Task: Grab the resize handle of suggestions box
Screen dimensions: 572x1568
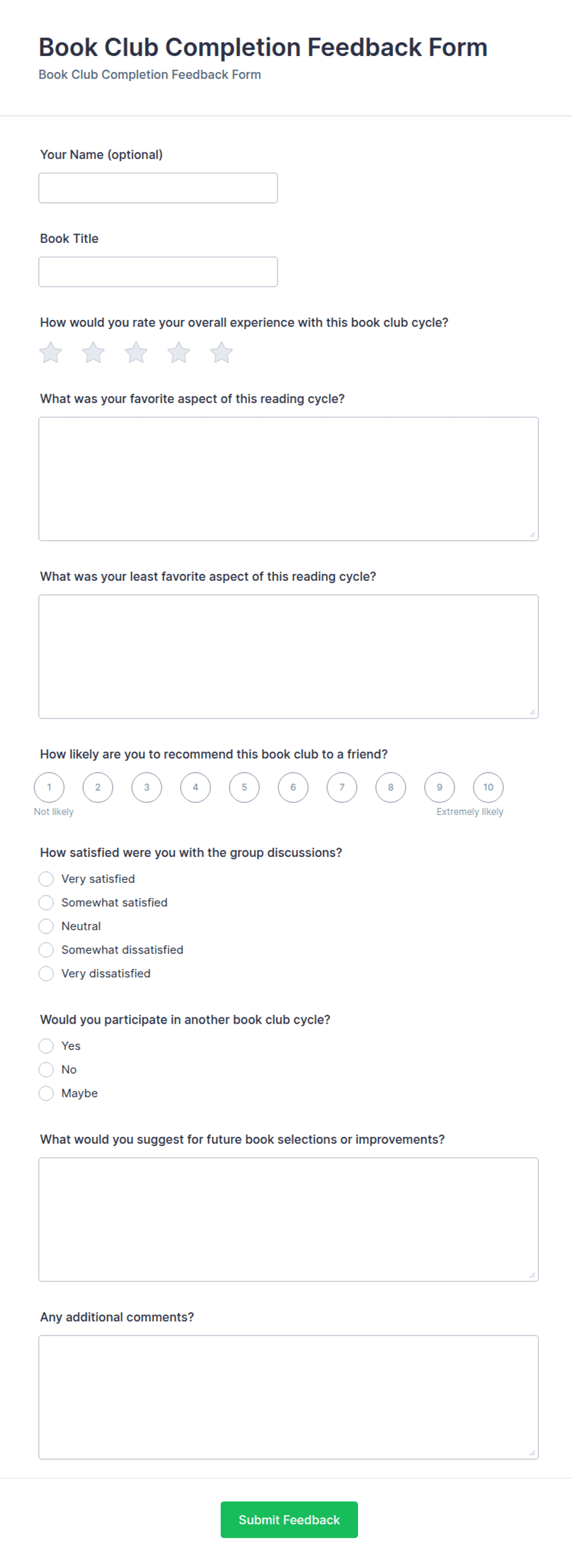Action: tap(532, 1275)
